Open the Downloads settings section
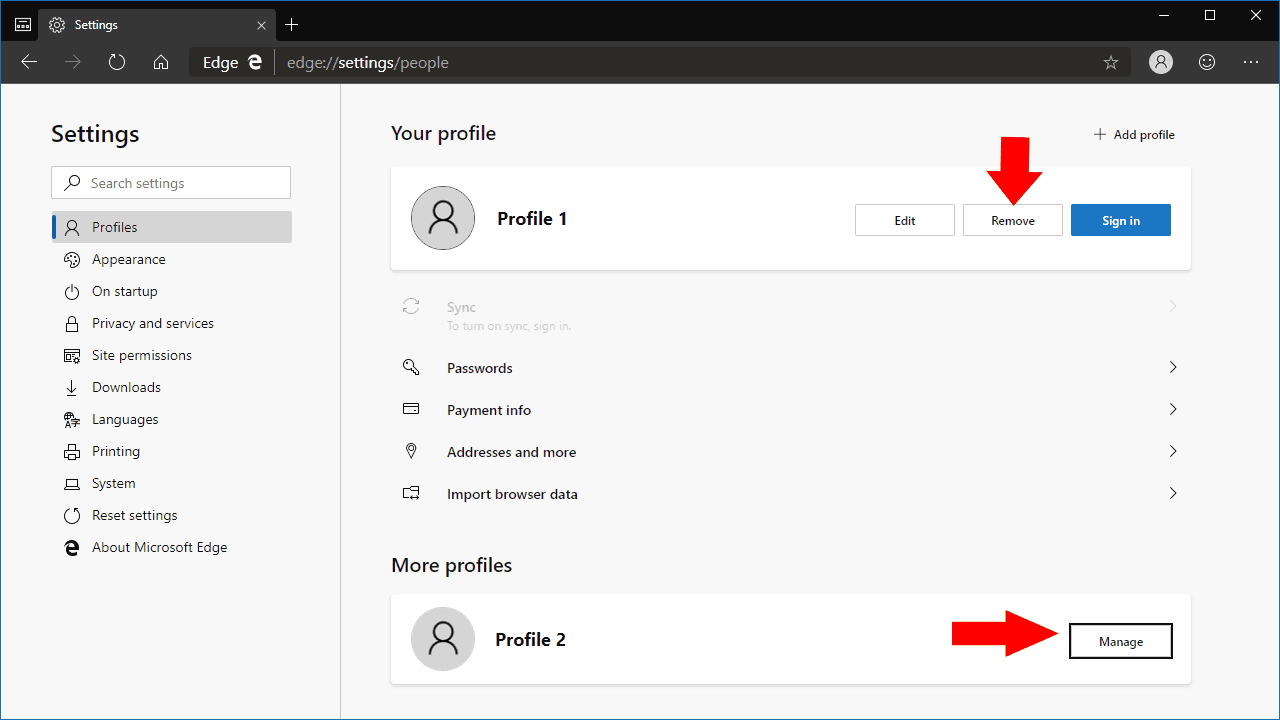 pyautogui.click(x=172, y=387)
